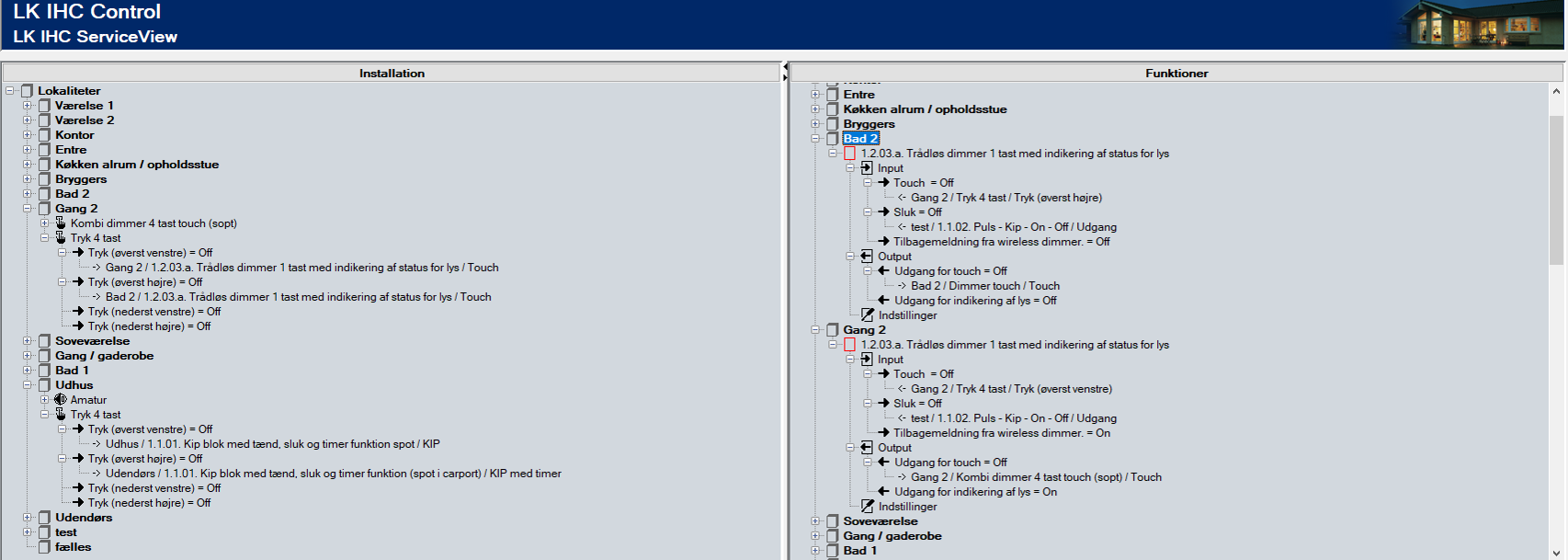
Task: Open the Udendørs carport KIP med timer link
Action: tap(333, 474)
